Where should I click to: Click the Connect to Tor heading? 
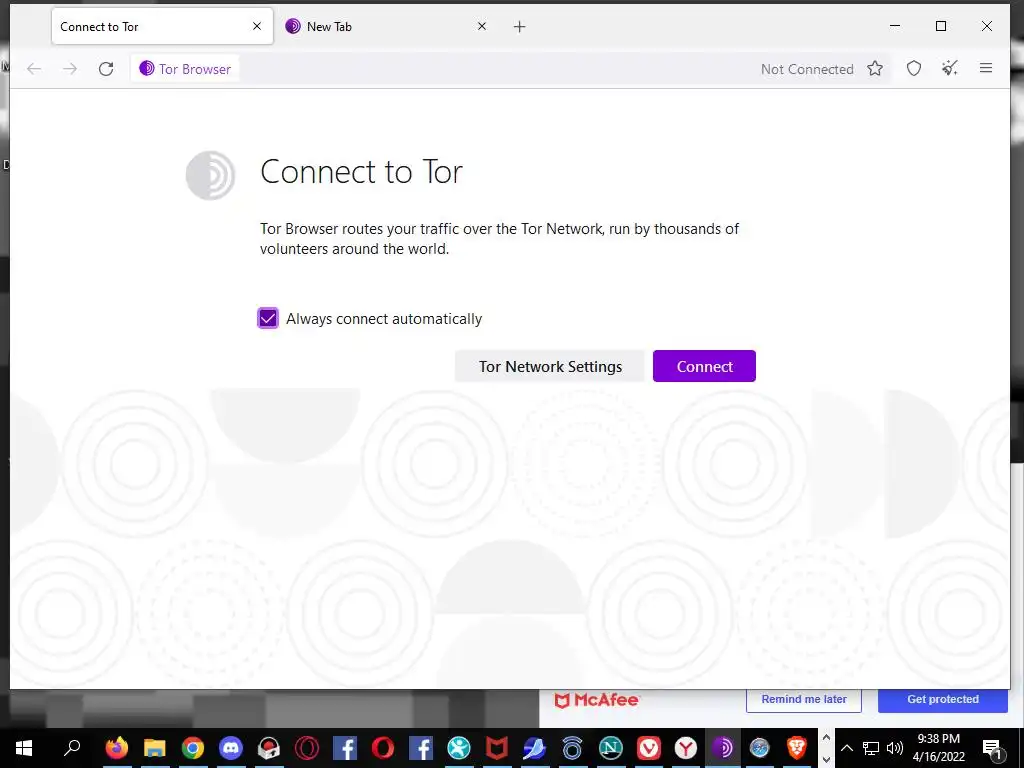click(361, 172)
